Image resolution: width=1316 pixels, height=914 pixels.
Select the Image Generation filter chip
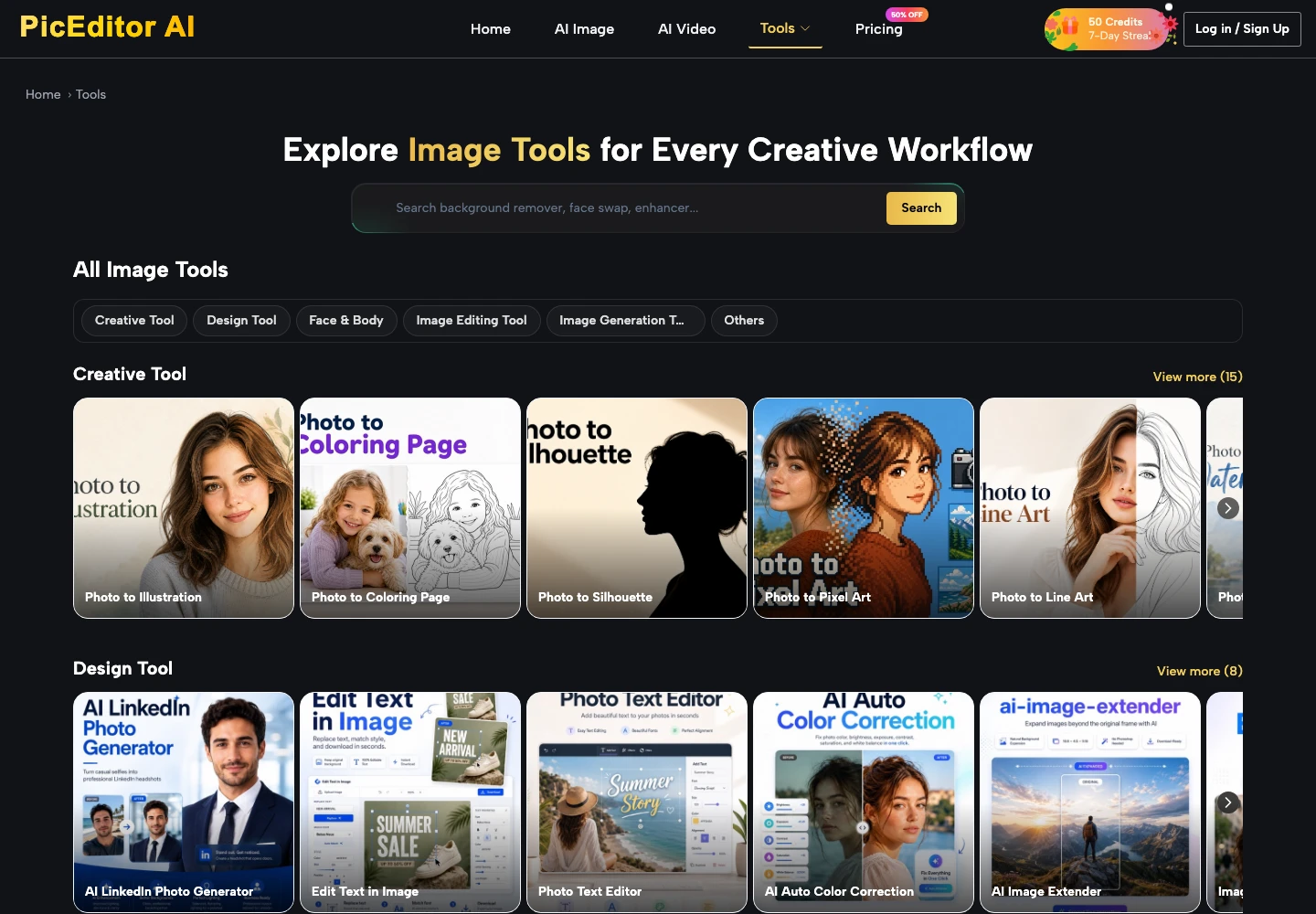[x=625, y=321]
